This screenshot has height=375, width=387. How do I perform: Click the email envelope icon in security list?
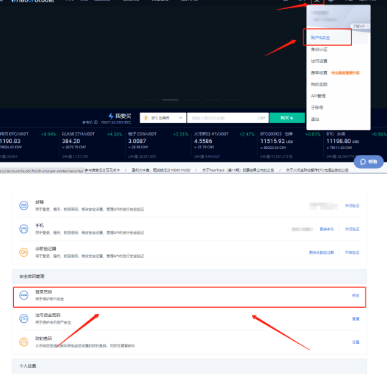click(x=24, y=206)
